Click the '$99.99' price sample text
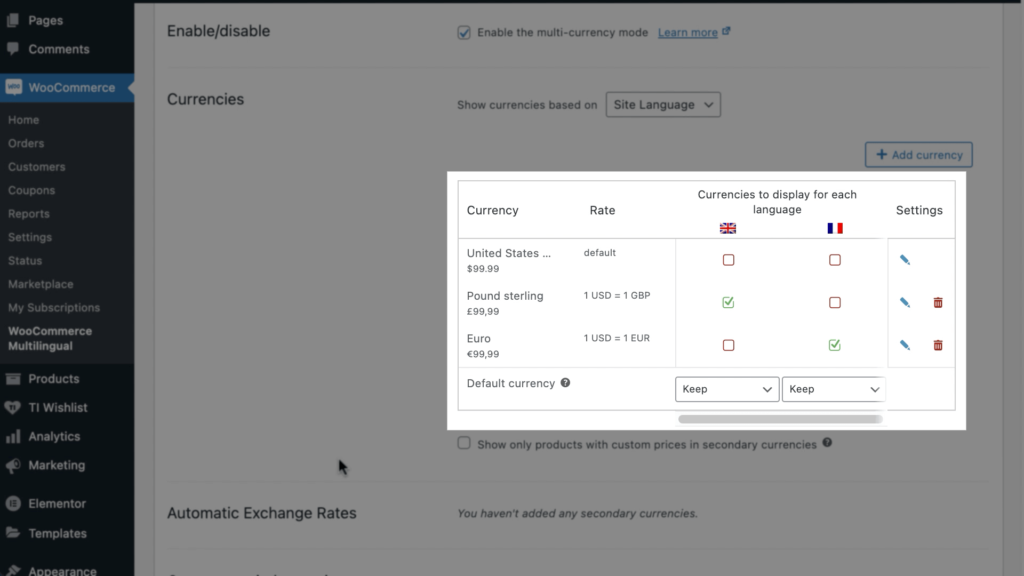Screen dimensions: 1024x576 click(483, 269)
